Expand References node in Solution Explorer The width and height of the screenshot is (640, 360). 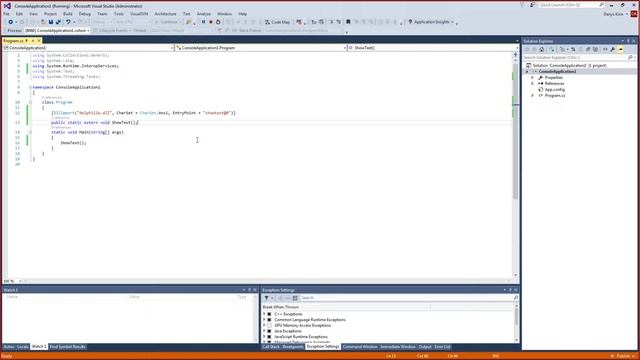point(532,83)
